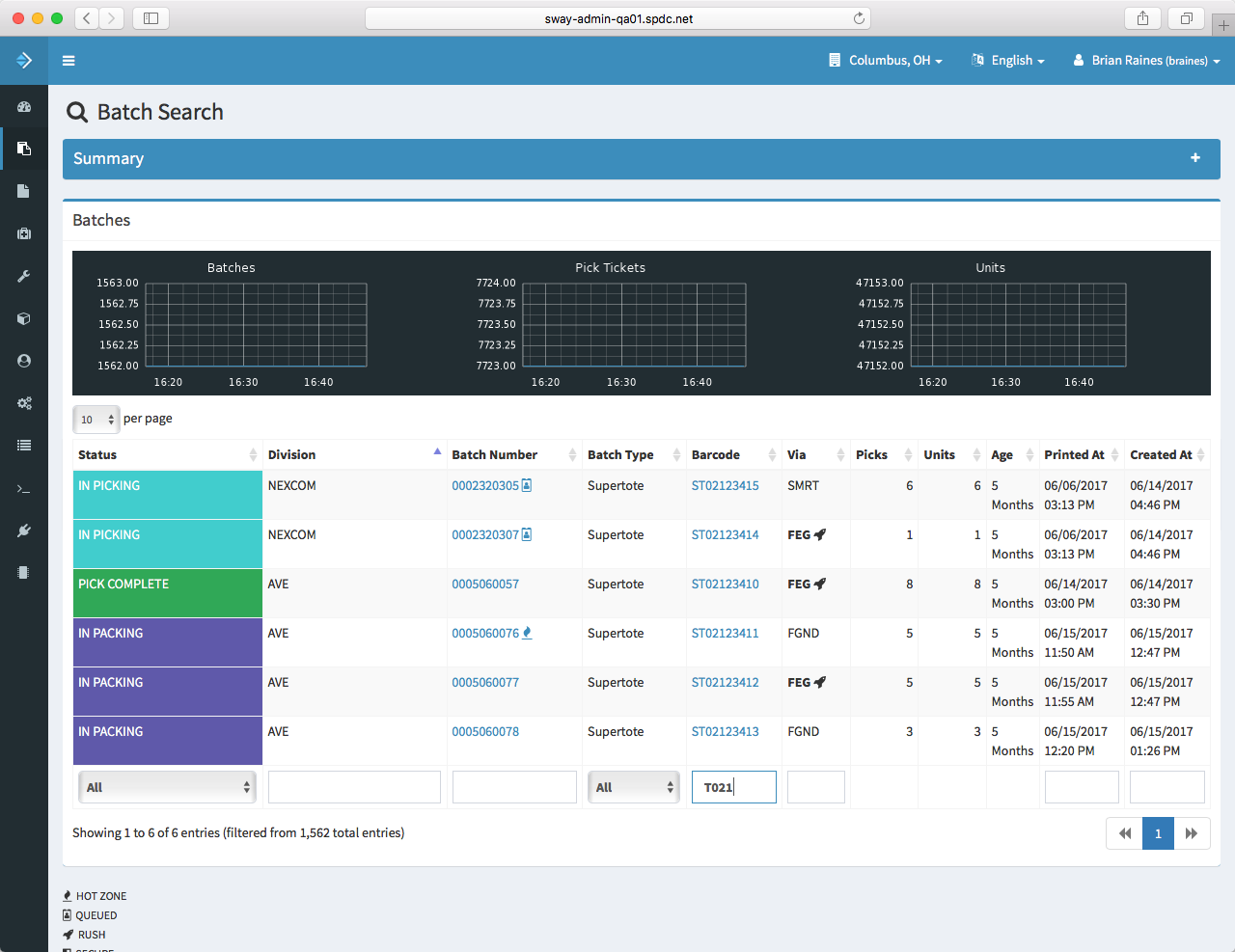This screenshot has height=952, width=1235.
Task: Click queued icon next to batch 0002320305
Action: pyautogui.click(x=527, y=485)
